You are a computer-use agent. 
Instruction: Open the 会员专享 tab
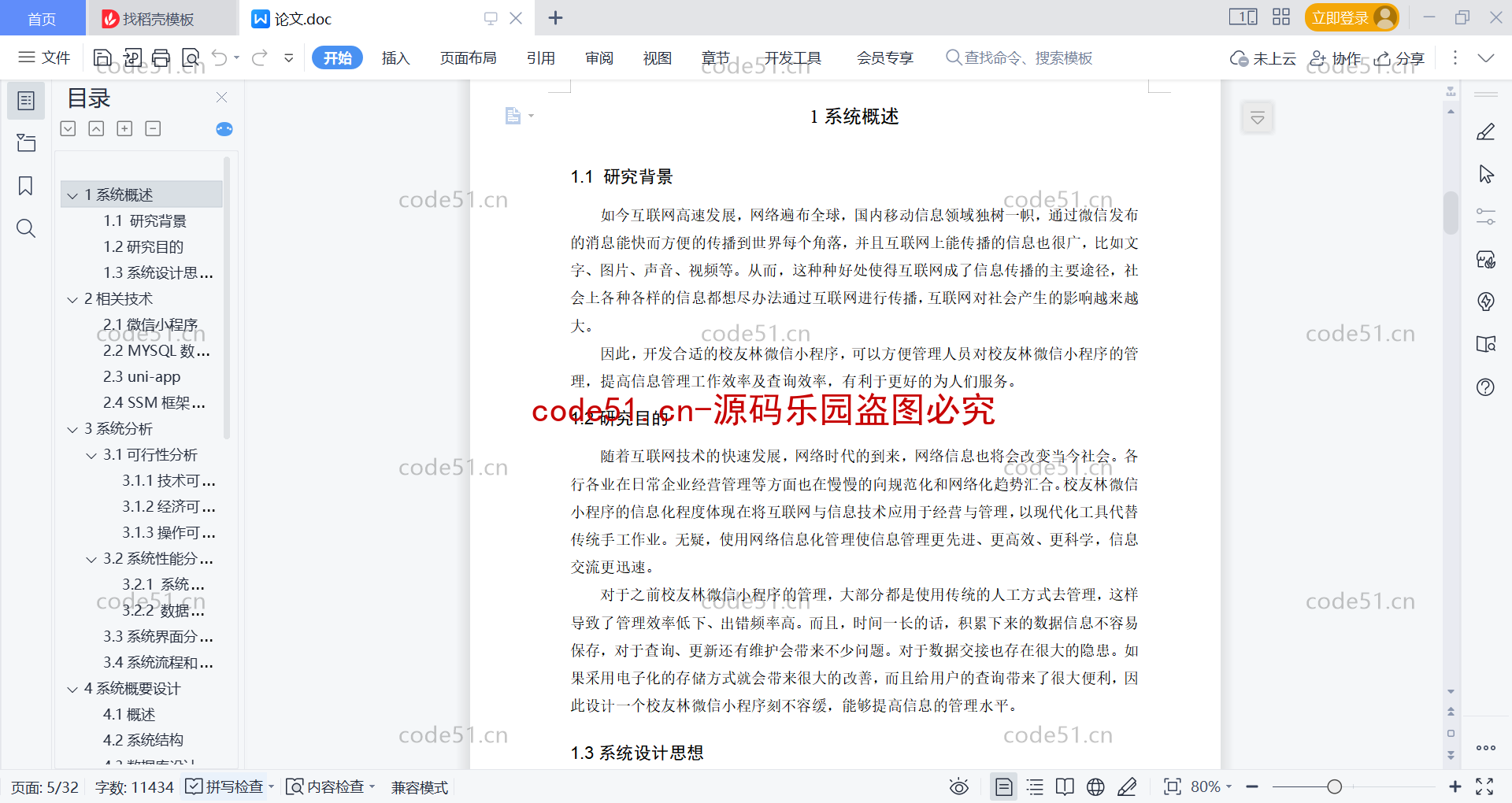coord(885,57)
